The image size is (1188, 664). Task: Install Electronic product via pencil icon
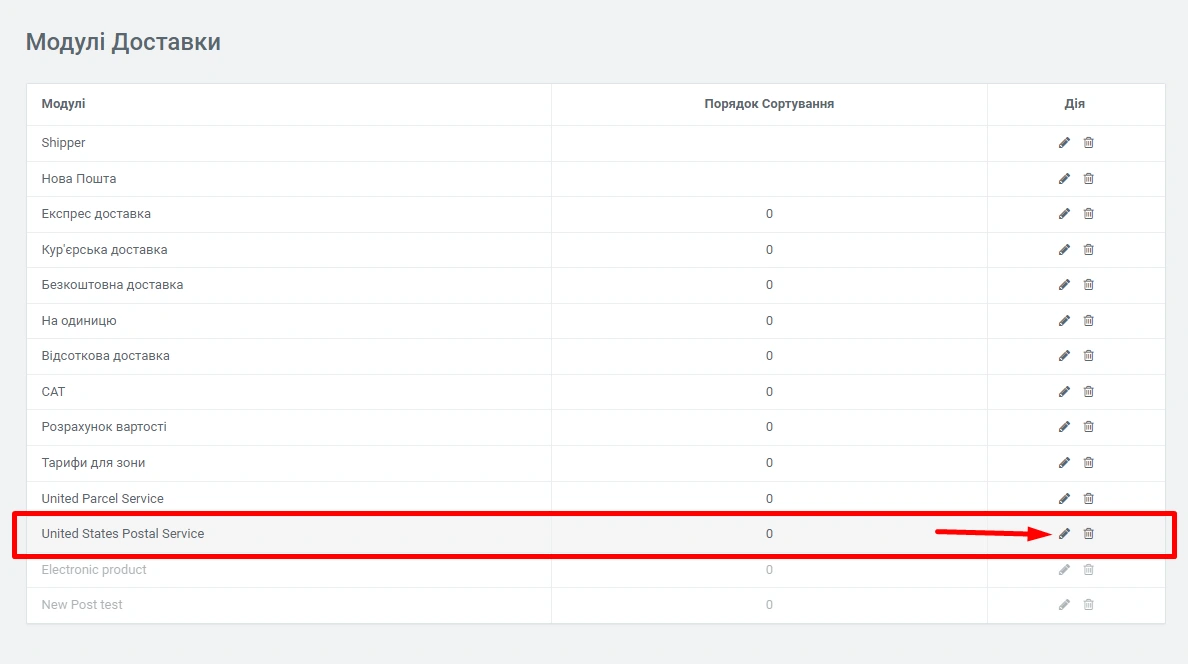click(x=1064, y=570)
